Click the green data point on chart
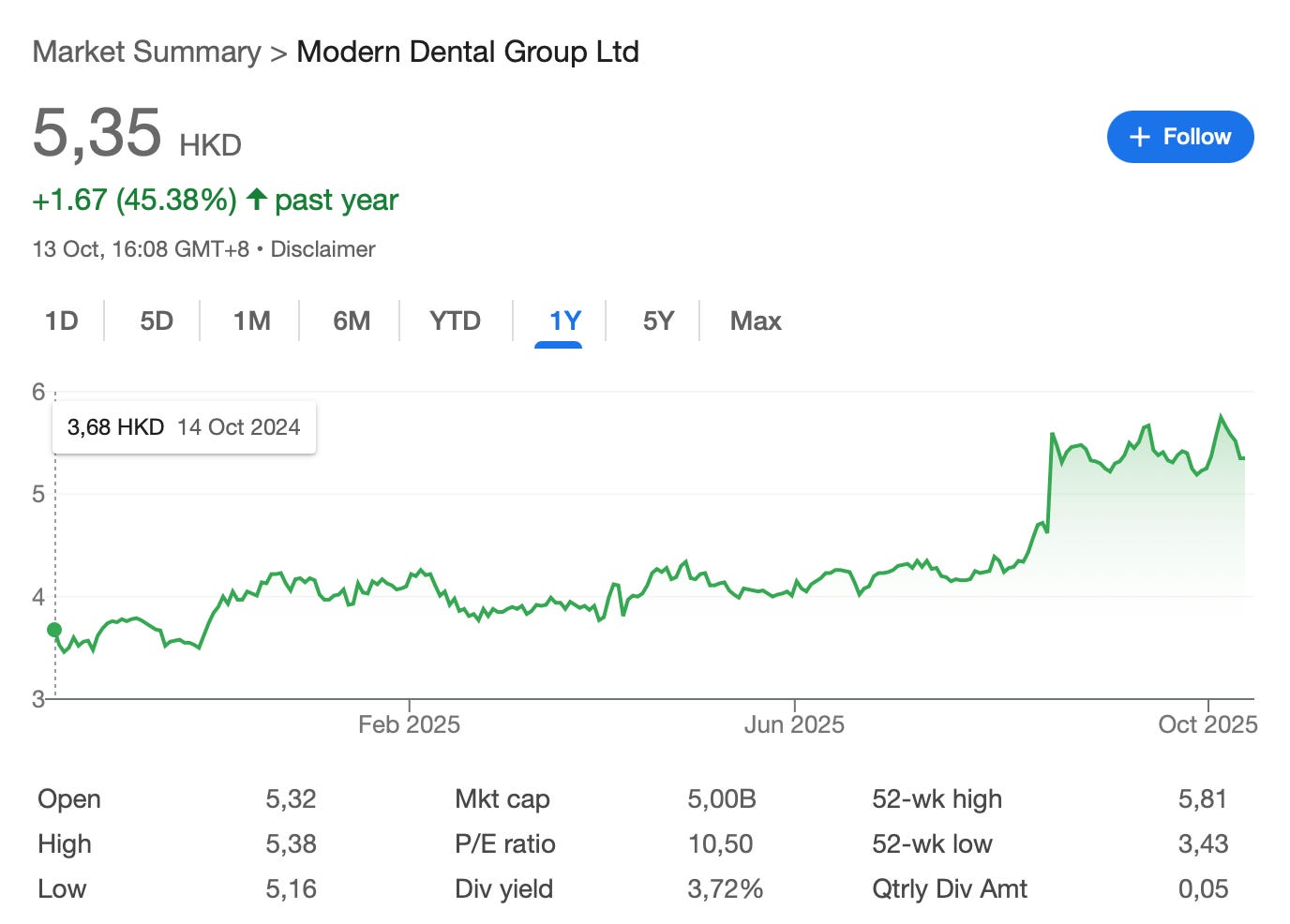Screen dimensions: 1290x924 [54, 630]
